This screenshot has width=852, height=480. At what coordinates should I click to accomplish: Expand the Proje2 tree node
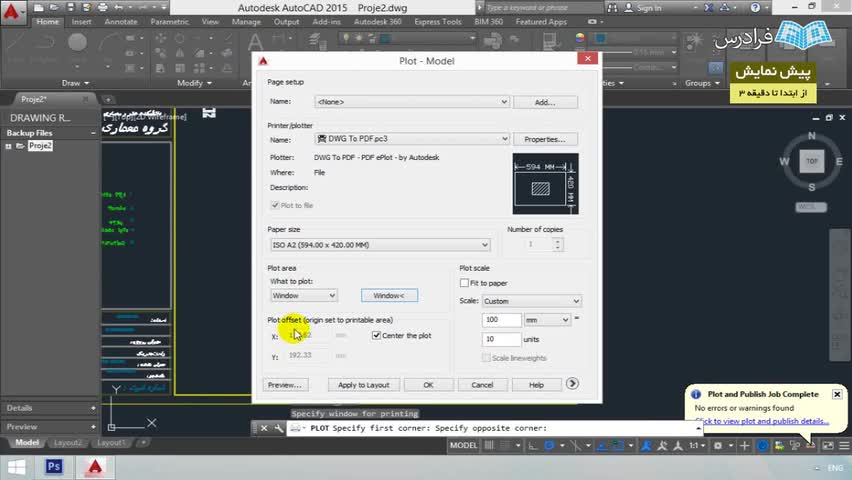click(x=8, y=146)
